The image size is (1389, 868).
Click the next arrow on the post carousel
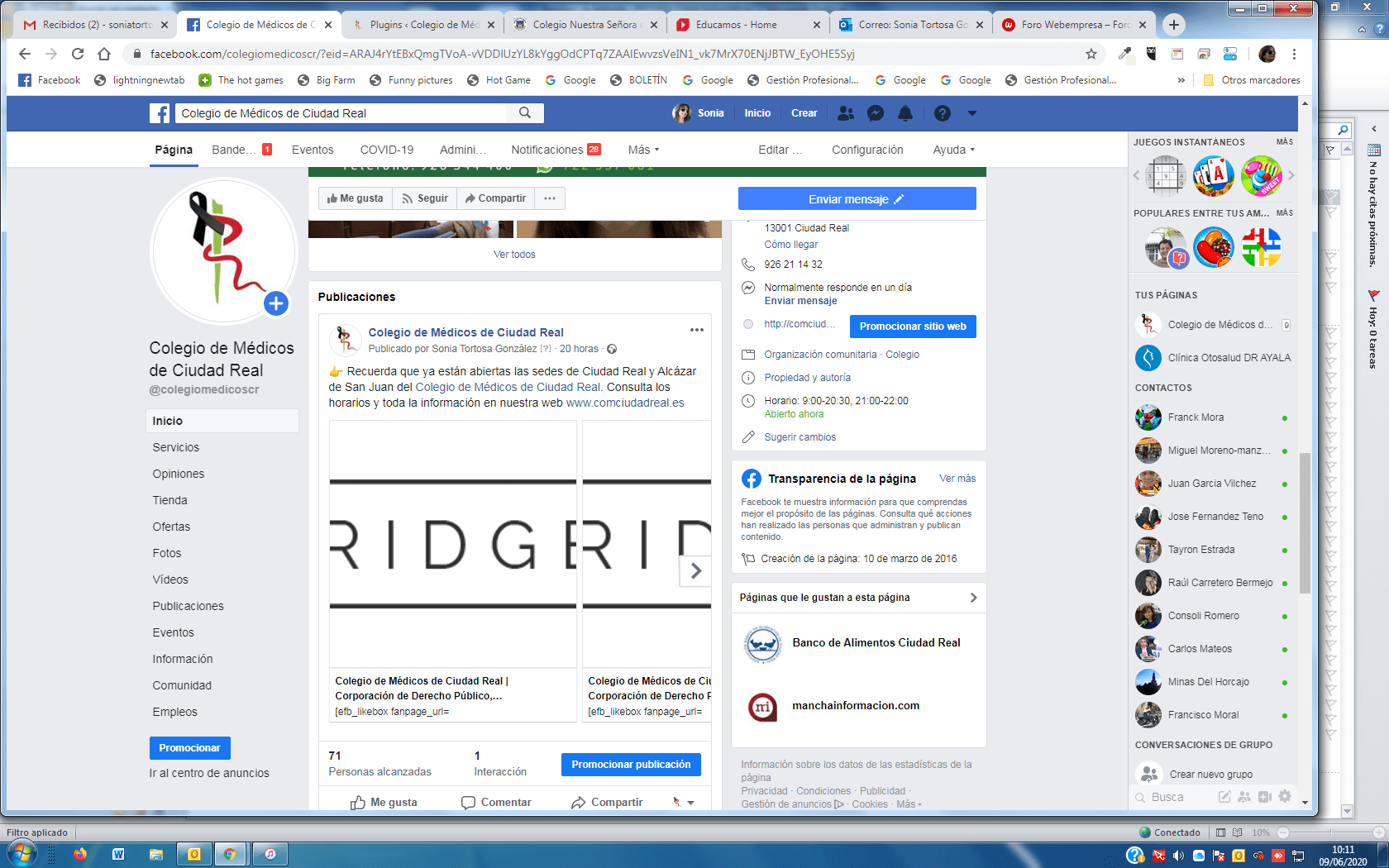tap(695, 570)
